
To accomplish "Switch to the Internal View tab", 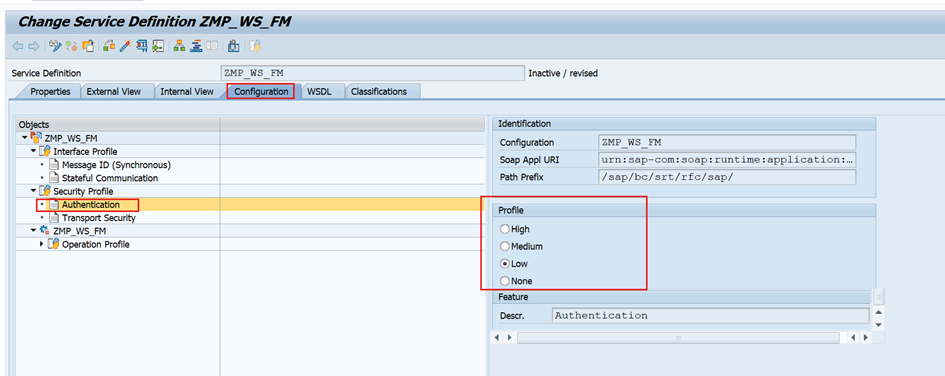I will pyautogui.click(x=187, y=92).
